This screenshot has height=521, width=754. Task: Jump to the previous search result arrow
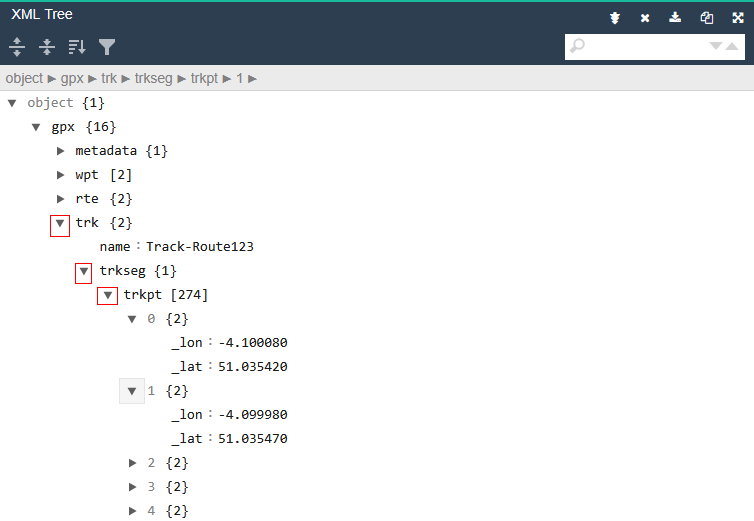click(732, 46)
